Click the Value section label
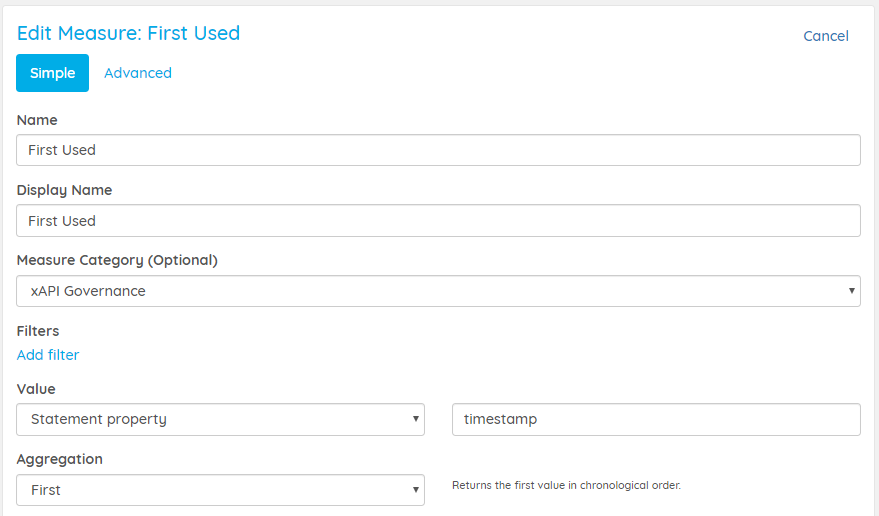This screenshot has height=516, width=879. [x=36, y=389]
